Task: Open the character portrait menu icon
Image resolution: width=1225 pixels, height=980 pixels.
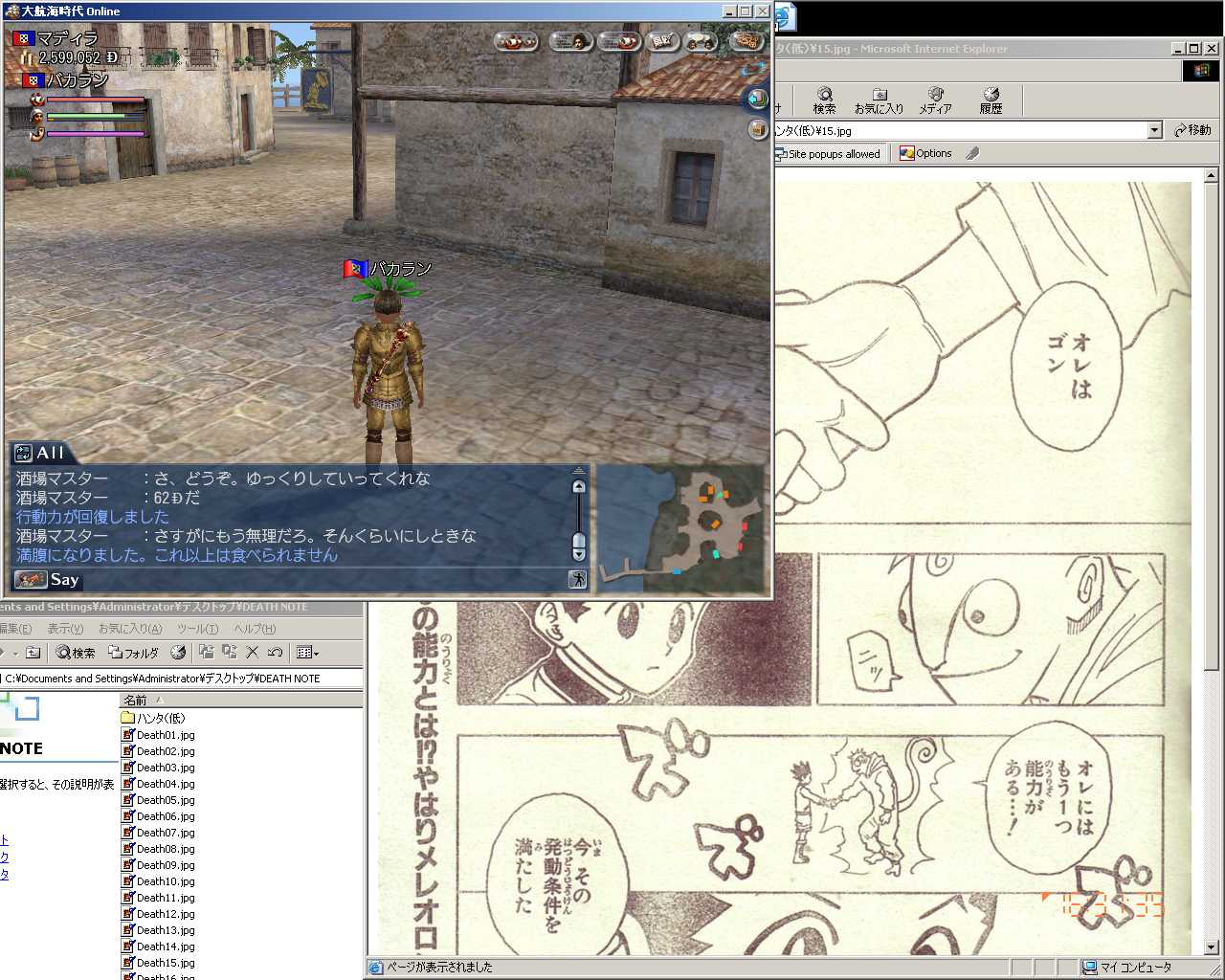Action: [x=570, y=41]
